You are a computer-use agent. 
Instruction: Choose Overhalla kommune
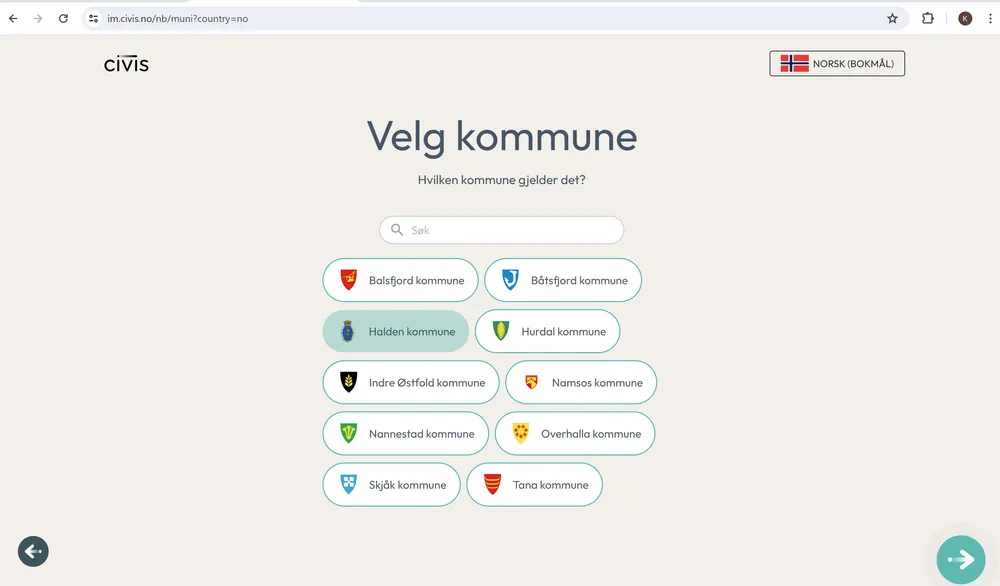point(575,433)
